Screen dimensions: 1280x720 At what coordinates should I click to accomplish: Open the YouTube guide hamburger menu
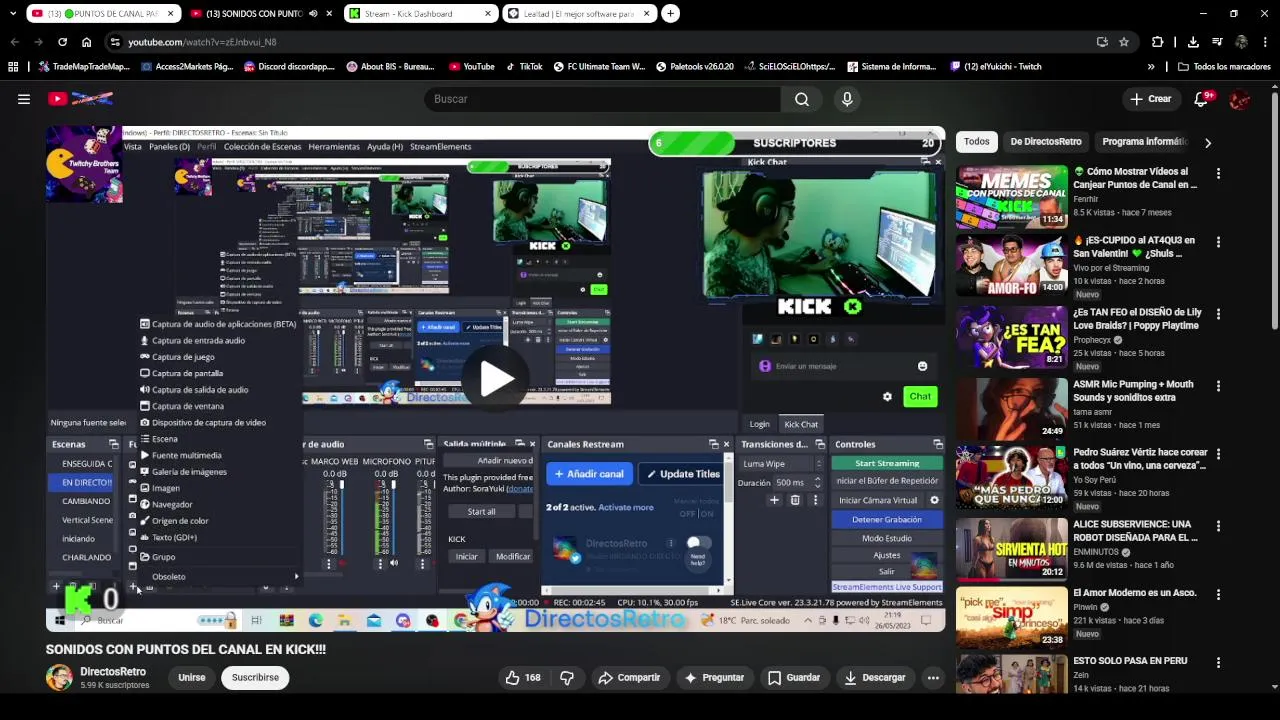[23, 99]
